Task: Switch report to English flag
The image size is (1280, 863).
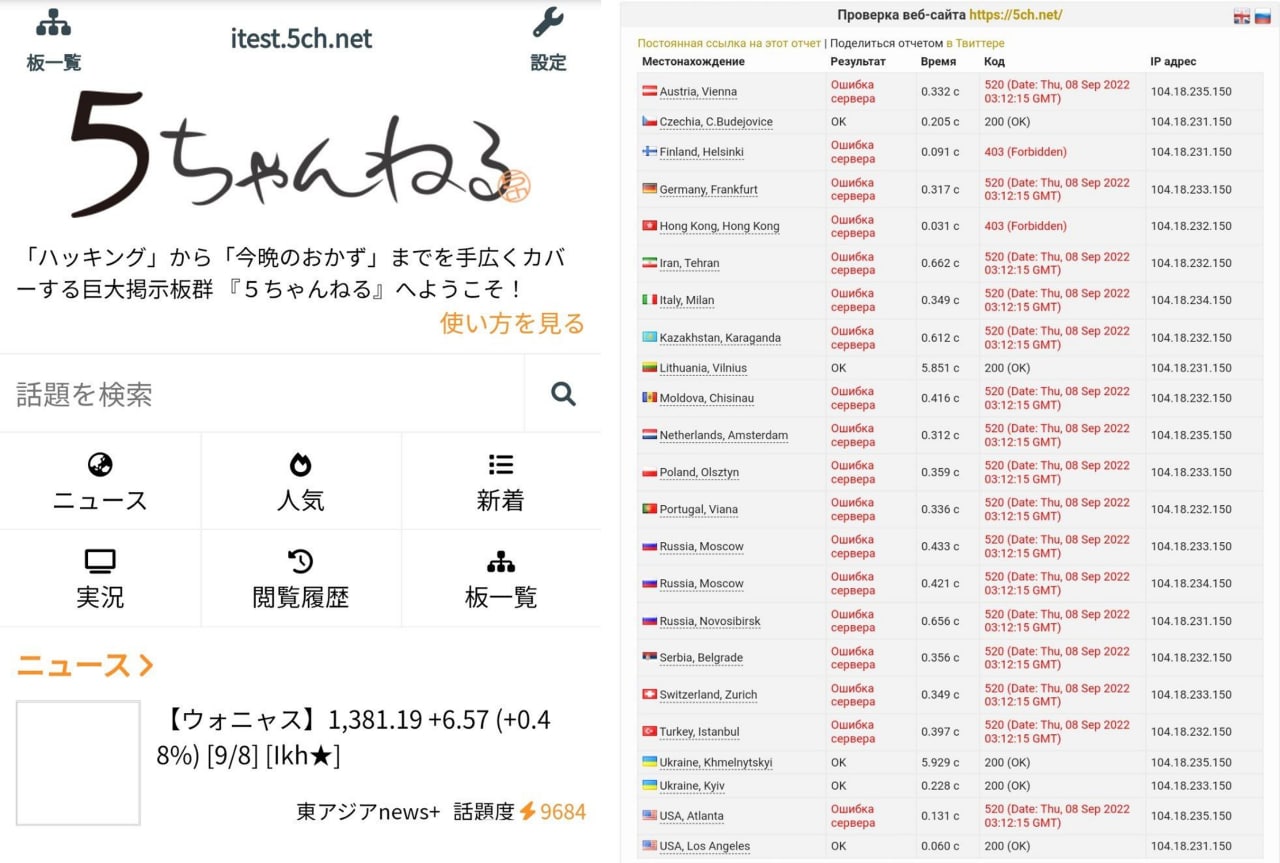Action: (x=1241, y=16)
